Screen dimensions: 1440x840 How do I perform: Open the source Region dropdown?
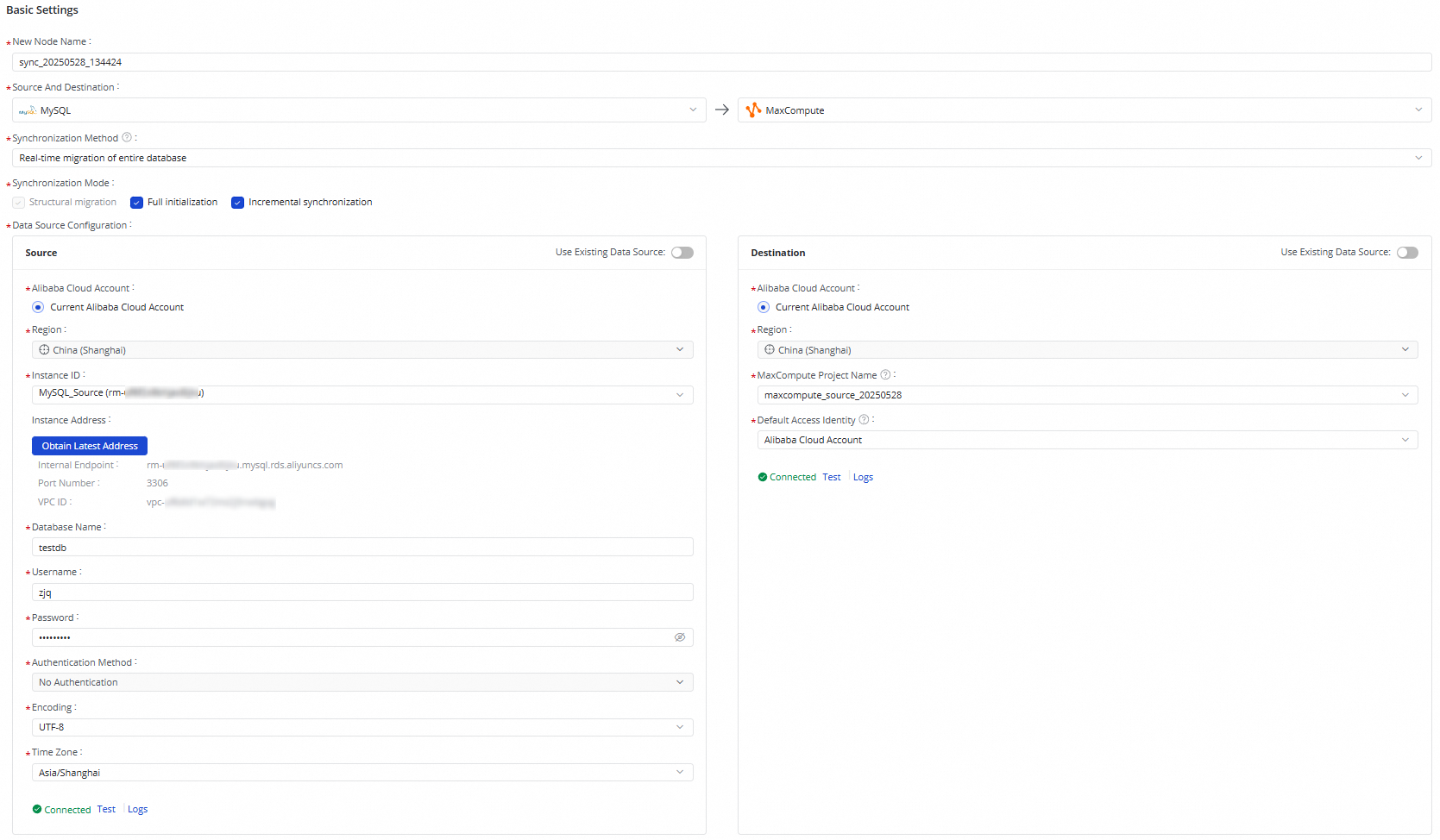pos(362,350)
